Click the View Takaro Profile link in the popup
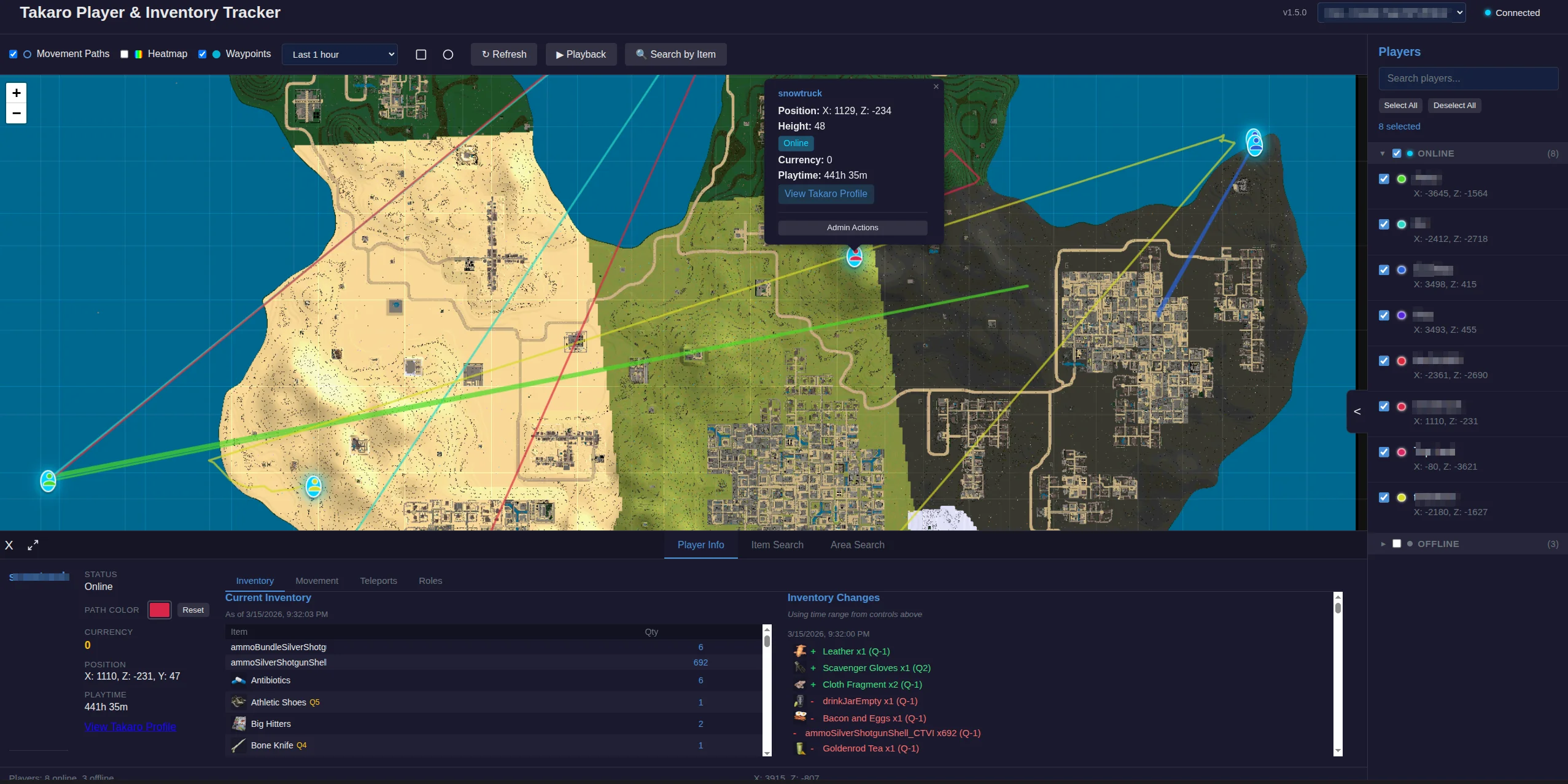The height and width of the screenshot is (784, 1568). 826,193
